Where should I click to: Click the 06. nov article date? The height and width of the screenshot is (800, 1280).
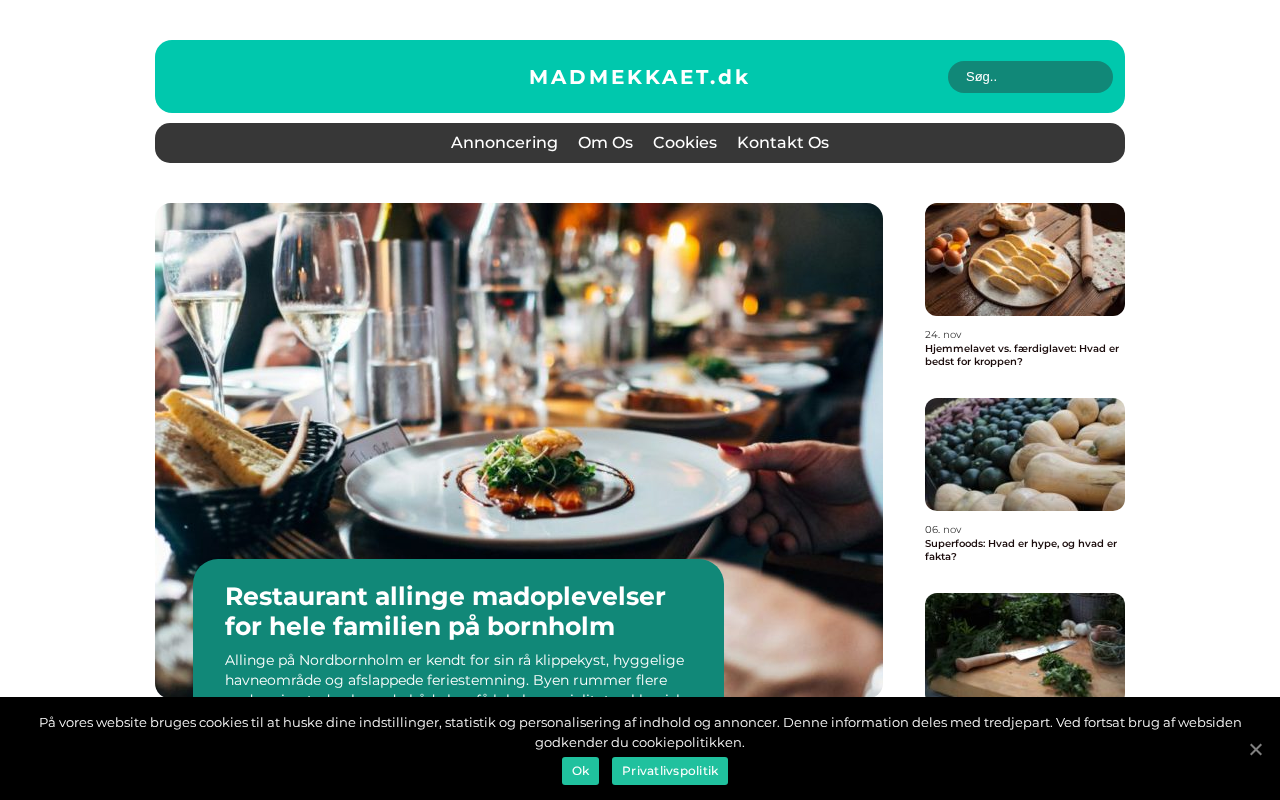(943, 529)
